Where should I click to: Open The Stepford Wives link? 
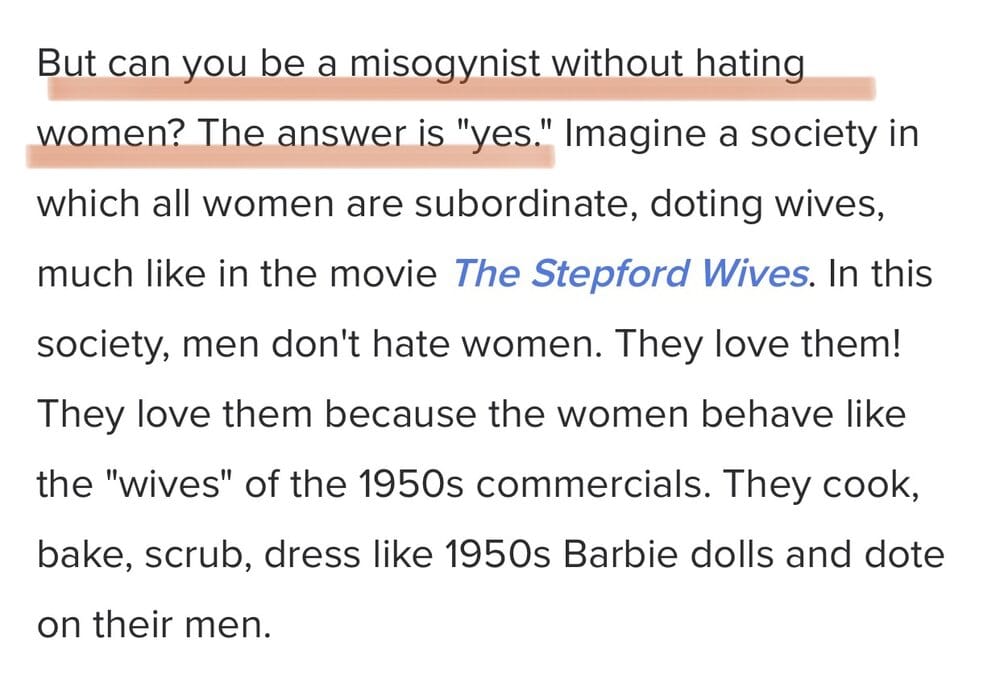click(631, 274)
